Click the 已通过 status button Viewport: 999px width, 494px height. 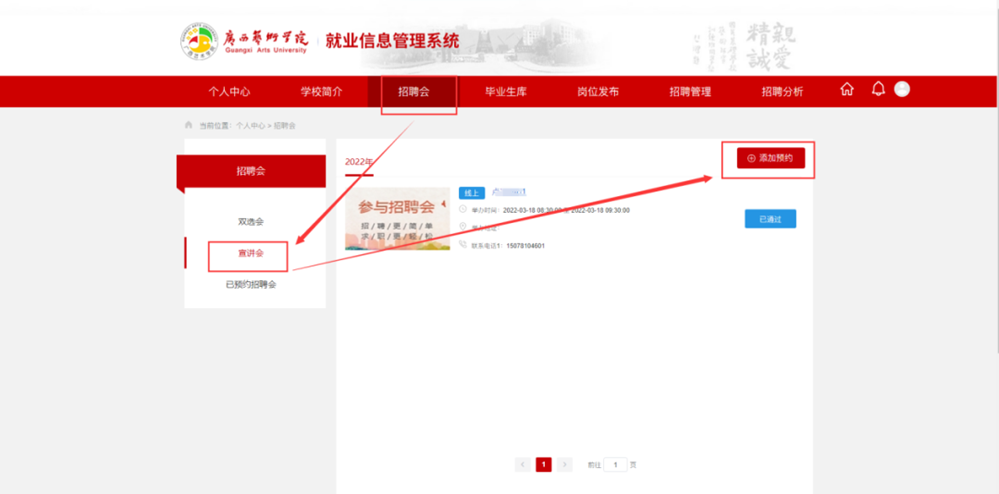[770, 219]
